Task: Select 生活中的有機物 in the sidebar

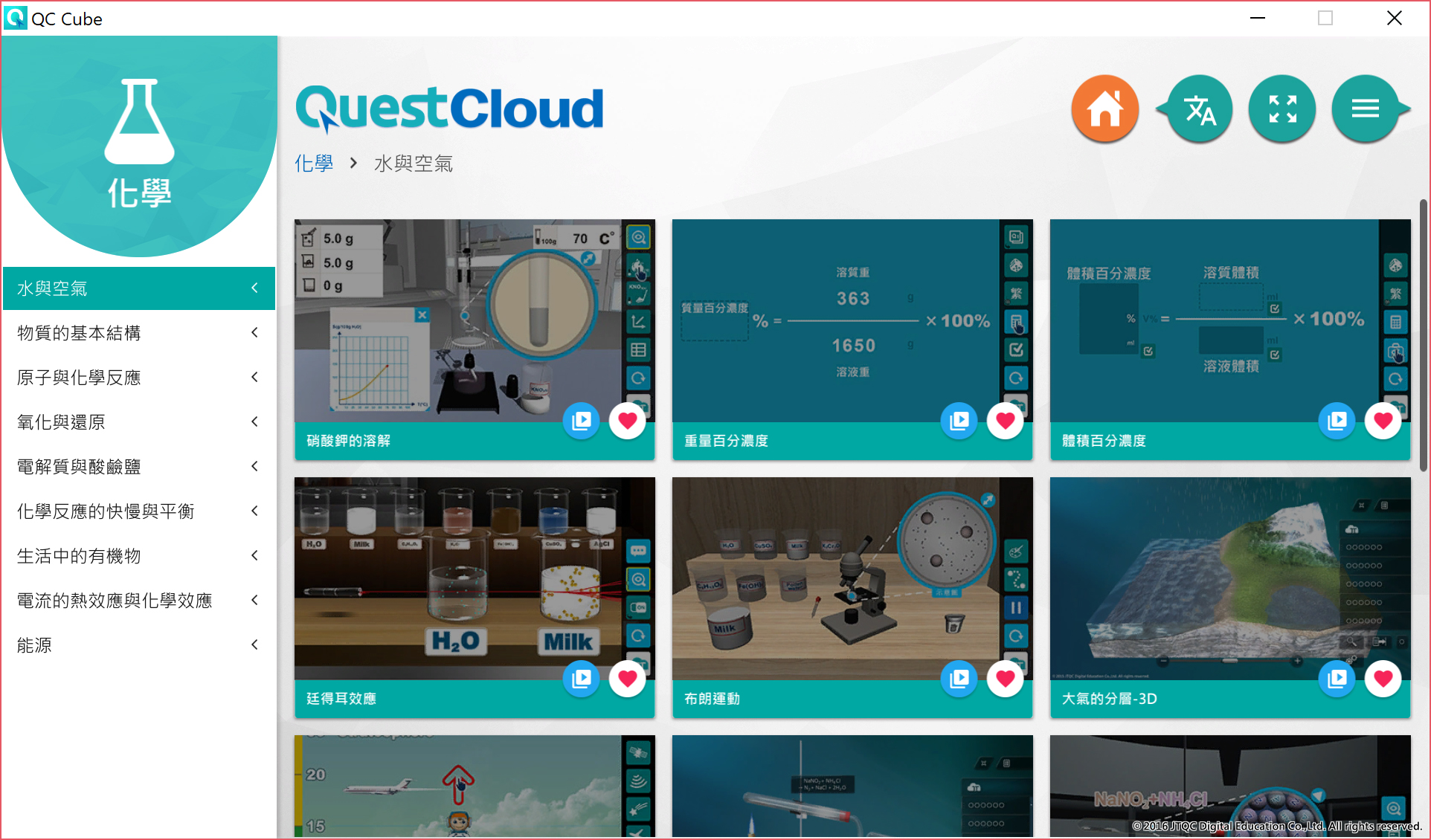Action: (x=139, y=556)
